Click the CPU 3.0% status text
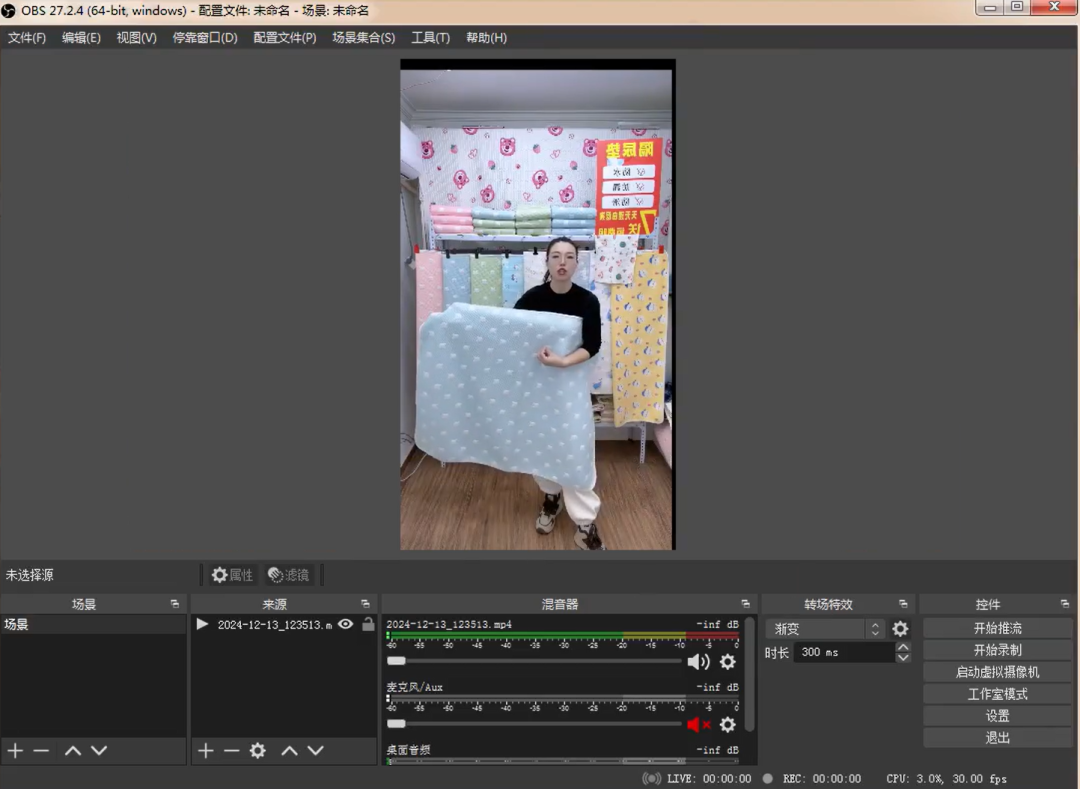Viewport: 1080px width, 789px height. (914, 779)
